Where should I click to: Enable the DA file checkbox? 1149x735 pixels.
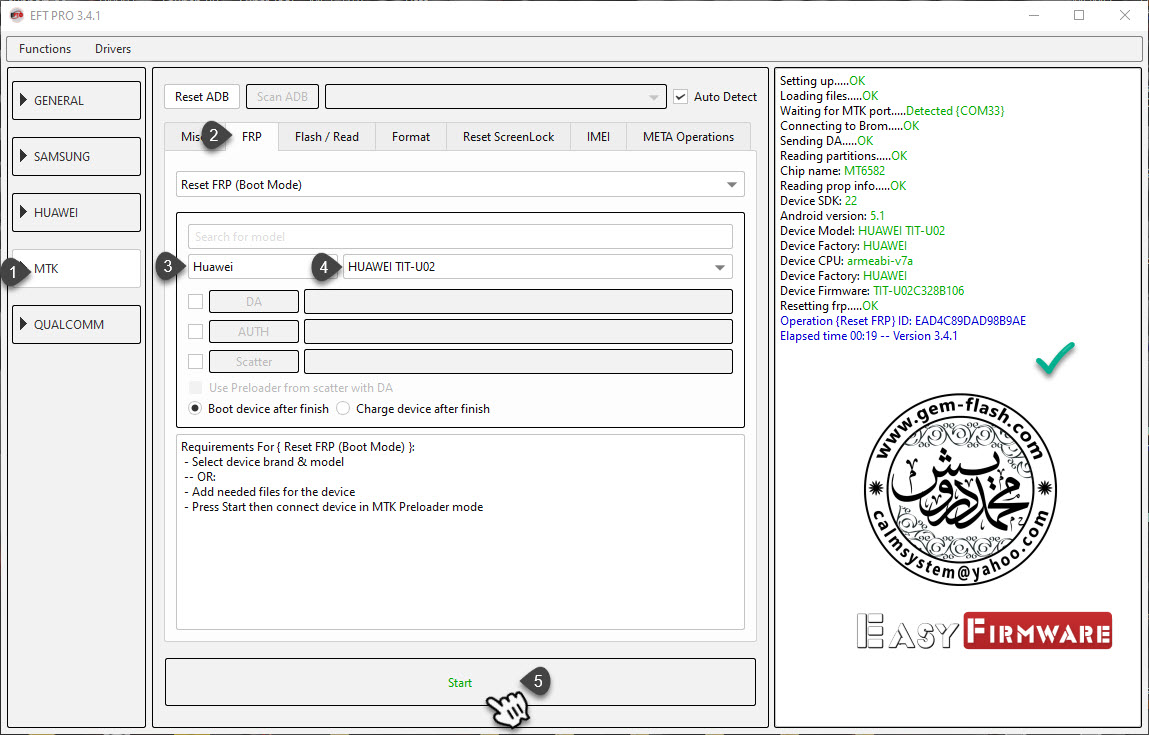point(196,301)
